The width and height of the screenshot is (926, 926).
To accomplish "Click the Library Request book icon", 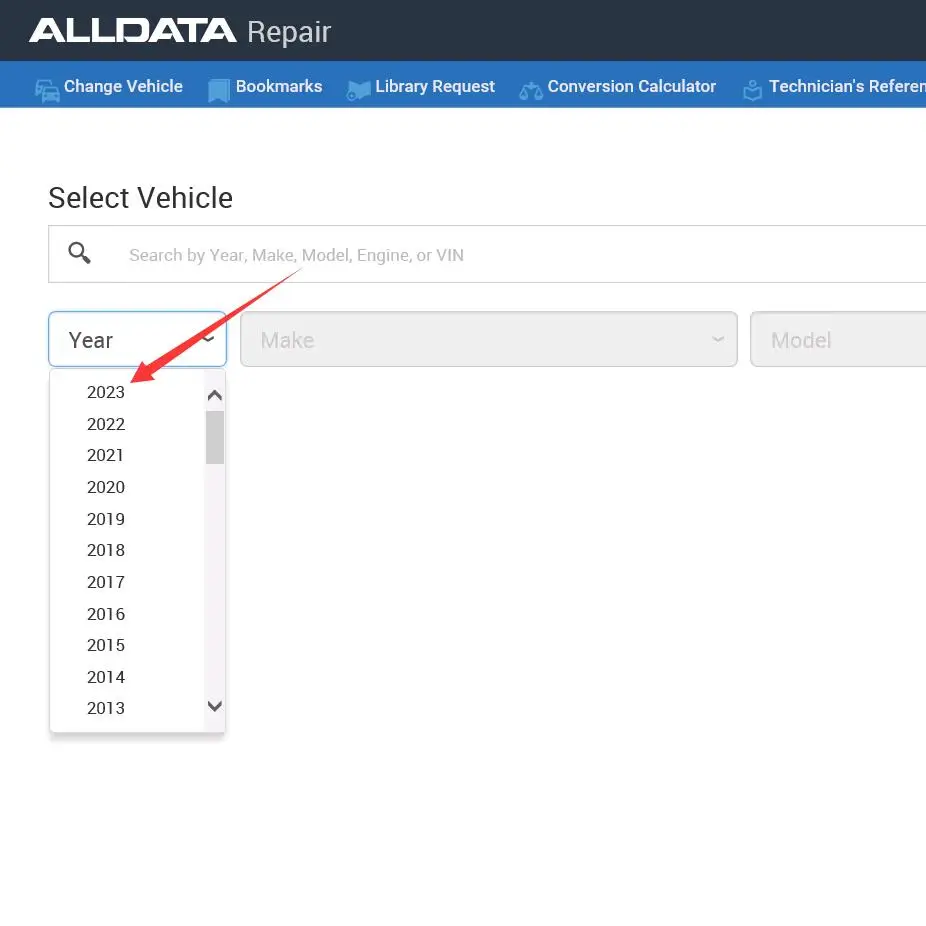I will (x=358, y=90).
